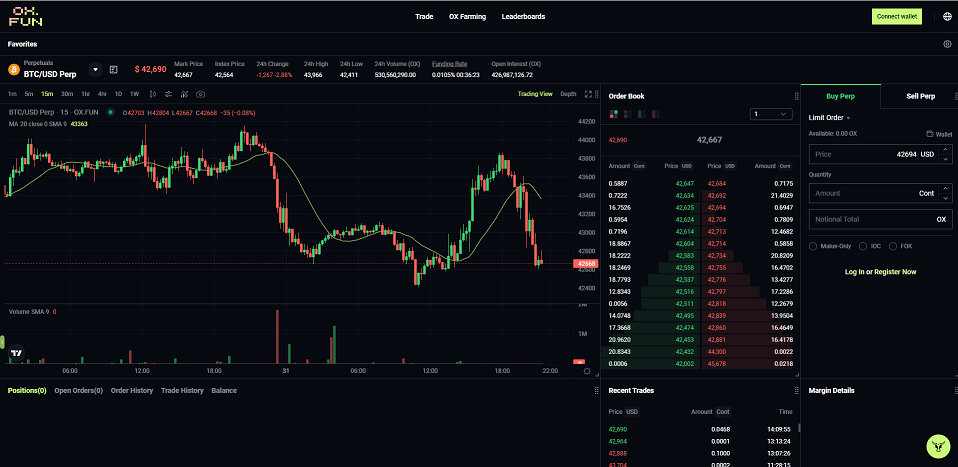Image resolution: width=958 pixels, height=467 pixels.
Task: Open Balance tab
Action: tap(224, 391)
